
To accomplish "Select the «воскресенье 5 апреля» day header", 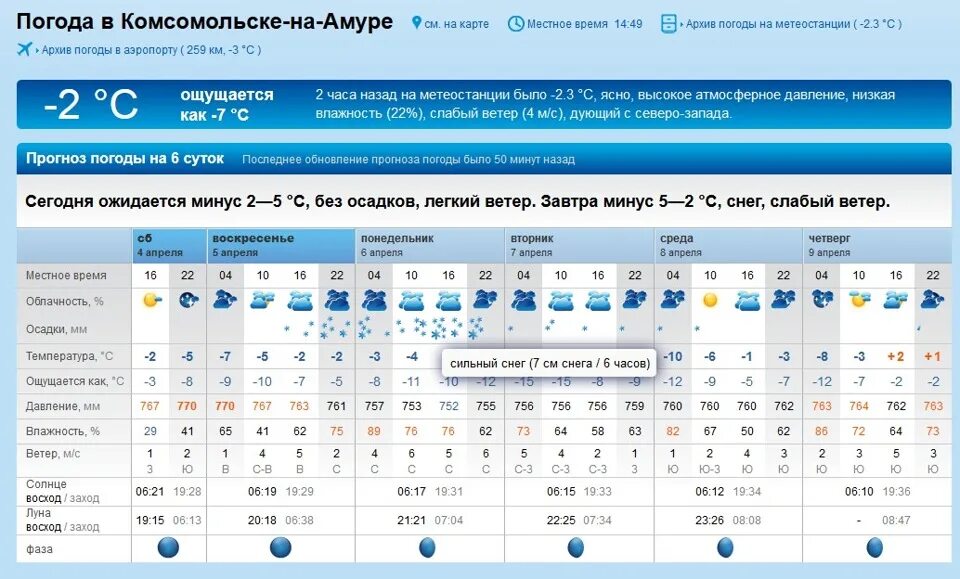I will tap(280, 245).
